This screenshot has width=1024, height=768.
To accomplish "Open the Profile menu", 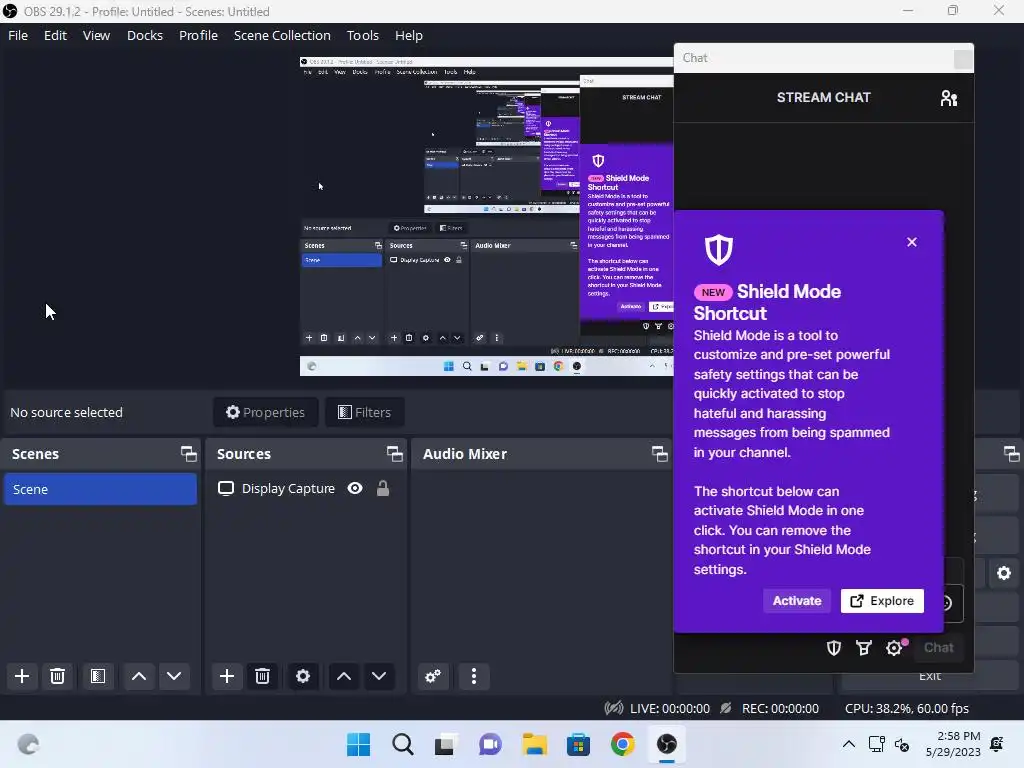I will click(x=198, y=35).
